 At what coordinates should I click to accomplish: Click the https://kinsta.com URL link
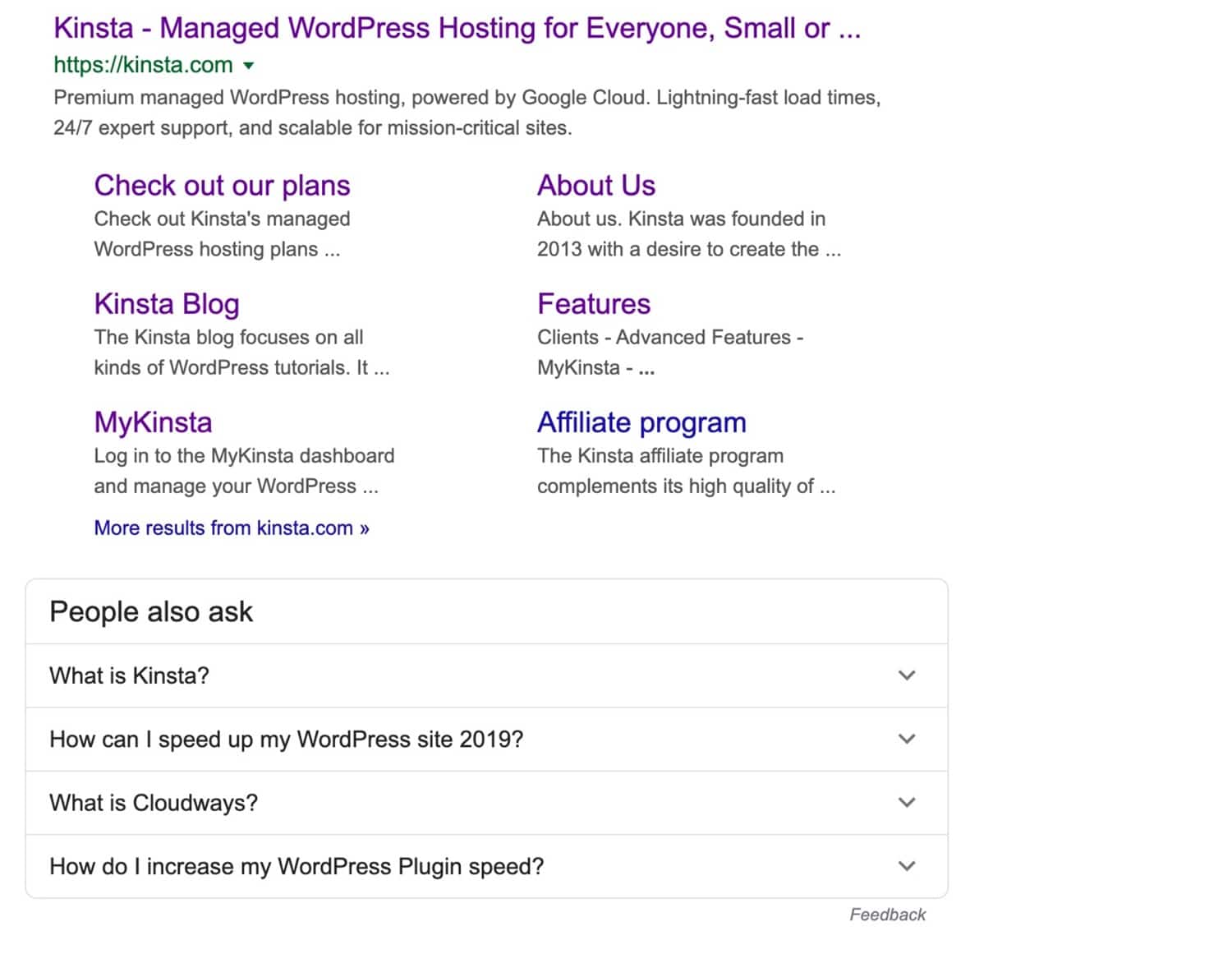[x=142, y=65]
